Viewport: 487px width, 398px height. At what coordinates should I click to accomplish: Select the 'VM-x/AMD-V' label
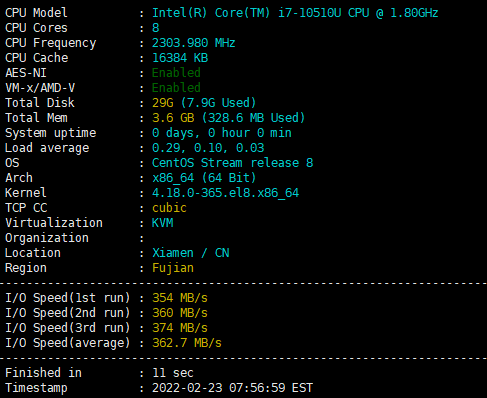click(40, 88)
